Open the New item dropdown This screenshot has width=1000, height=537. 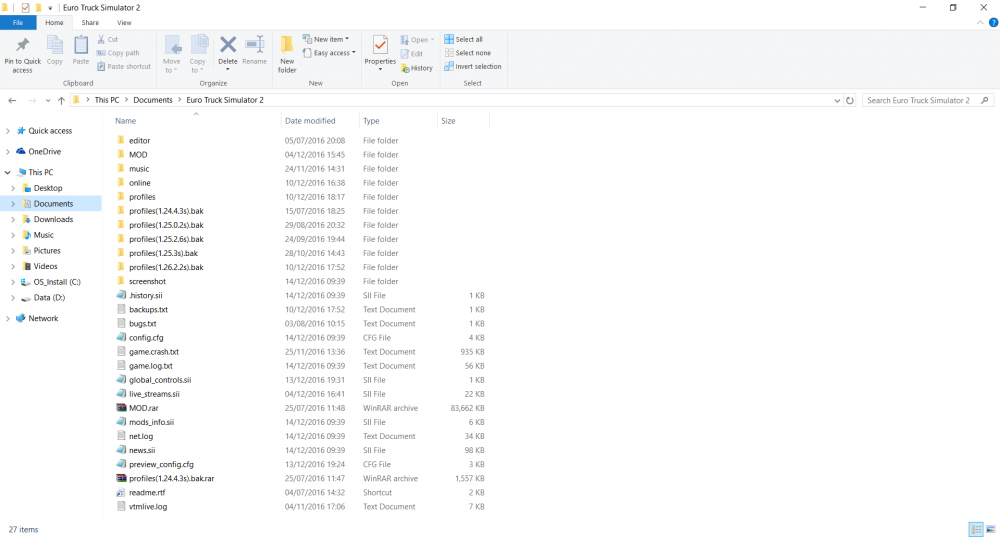[x=331, y=39]
